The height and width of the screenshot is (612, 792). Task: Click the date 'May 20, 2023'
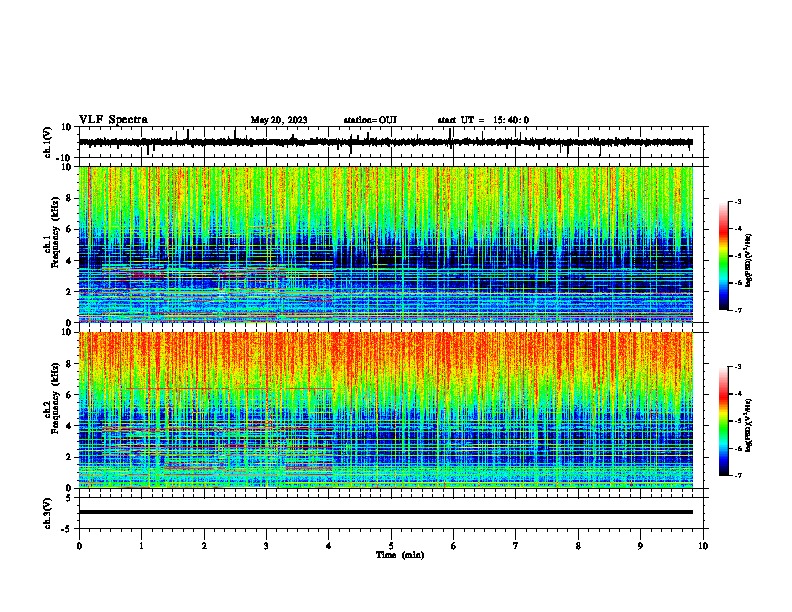pos(279,120)
